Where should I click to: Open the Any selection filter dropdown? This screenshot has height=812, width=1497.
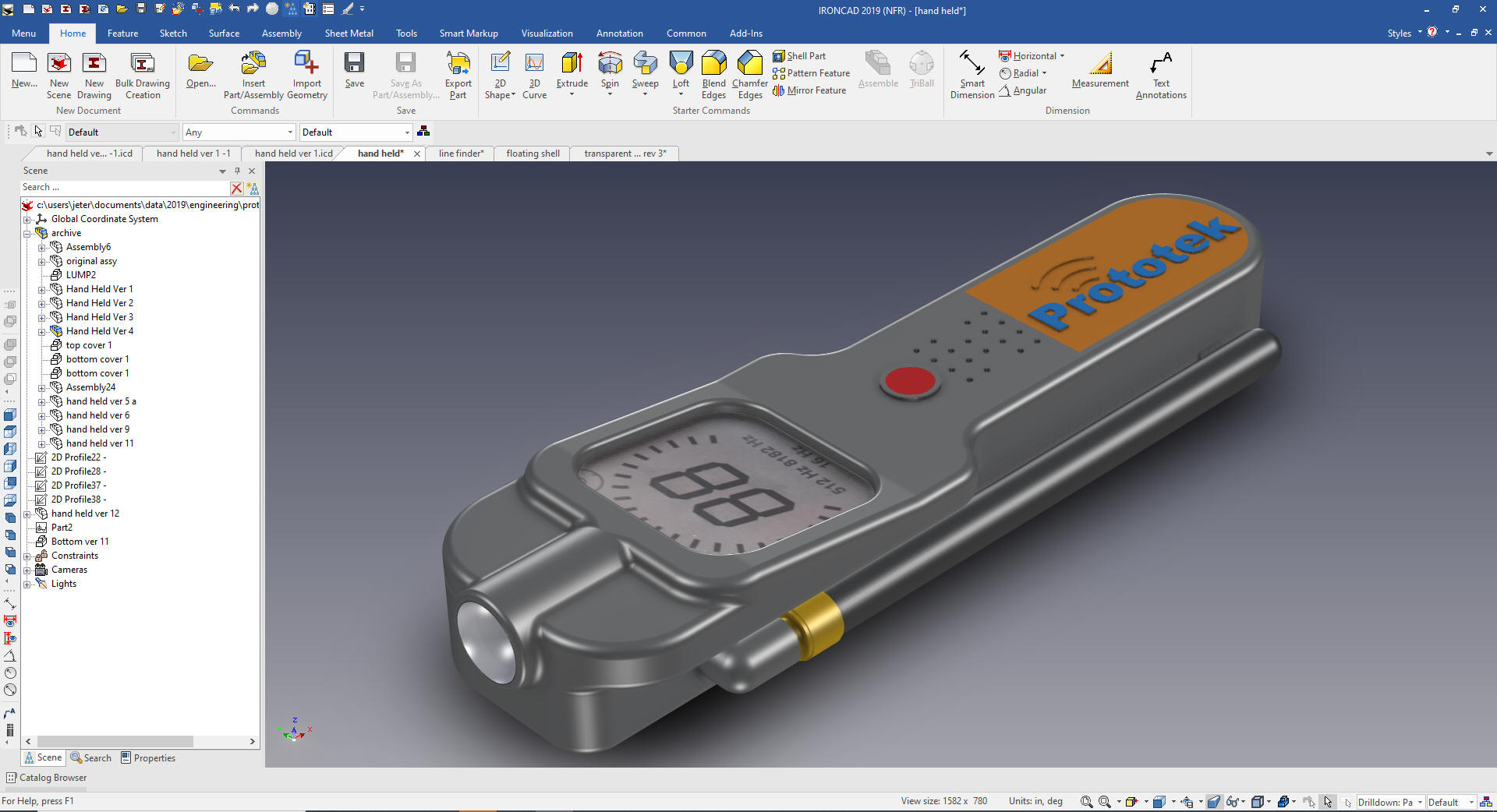290,132
